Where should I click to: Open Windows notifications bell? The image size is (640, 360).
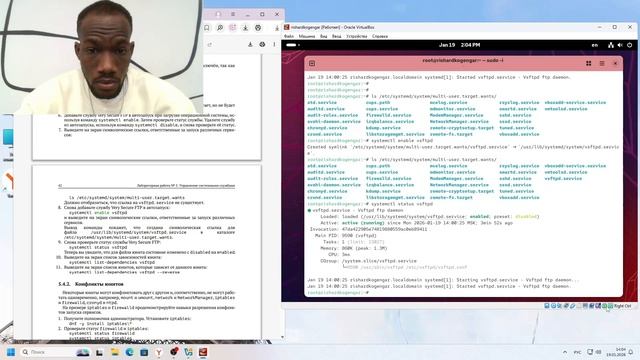[631, 352]
